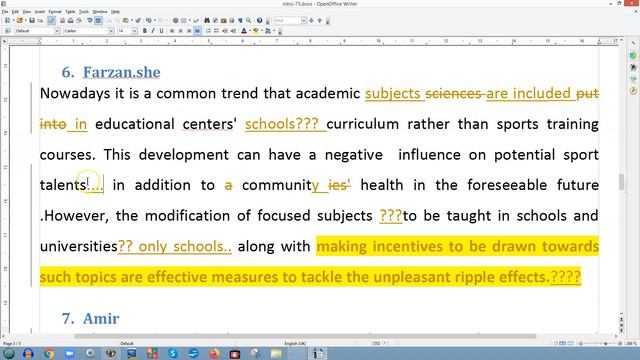Screen dimensions: 640x360
Task: Open the Gallery icon in toolbar
Action: [223, 20]
